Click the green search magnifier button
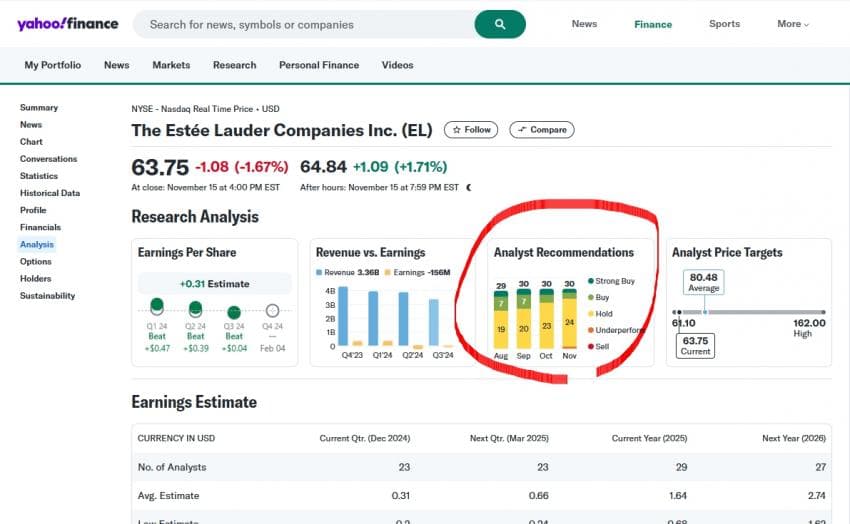The width and height of the screenshot is (850, 524). coord(500,24)
